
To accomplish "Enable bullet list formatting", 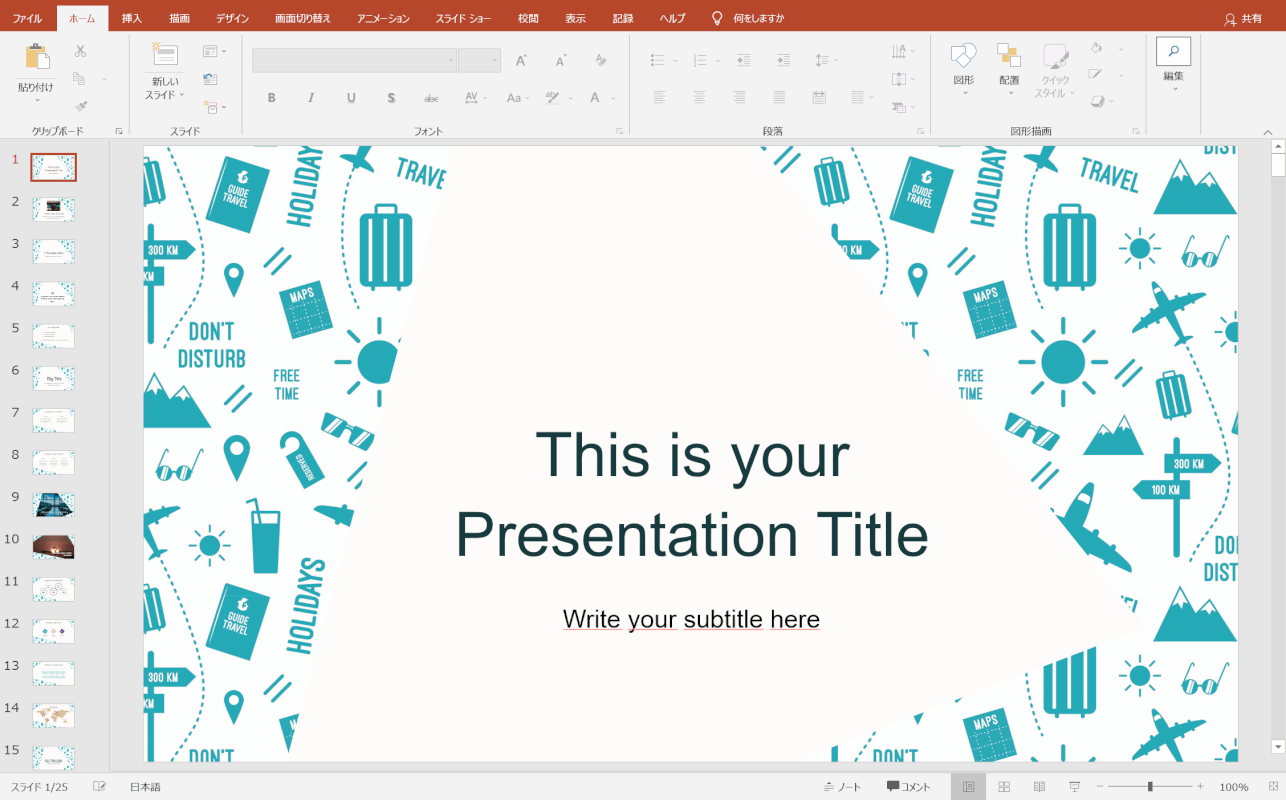I will click(655, 60).
